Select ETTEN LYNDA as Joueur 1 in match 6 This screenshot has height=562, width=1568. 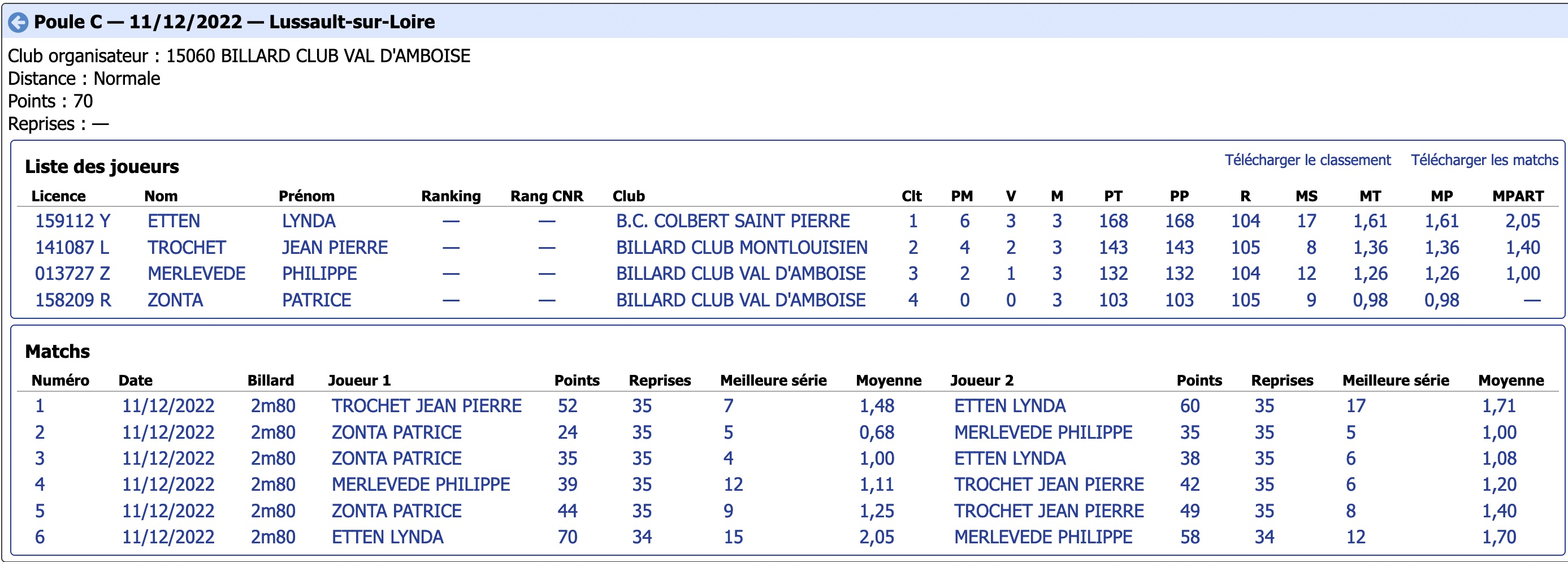(x=387, y=537)
